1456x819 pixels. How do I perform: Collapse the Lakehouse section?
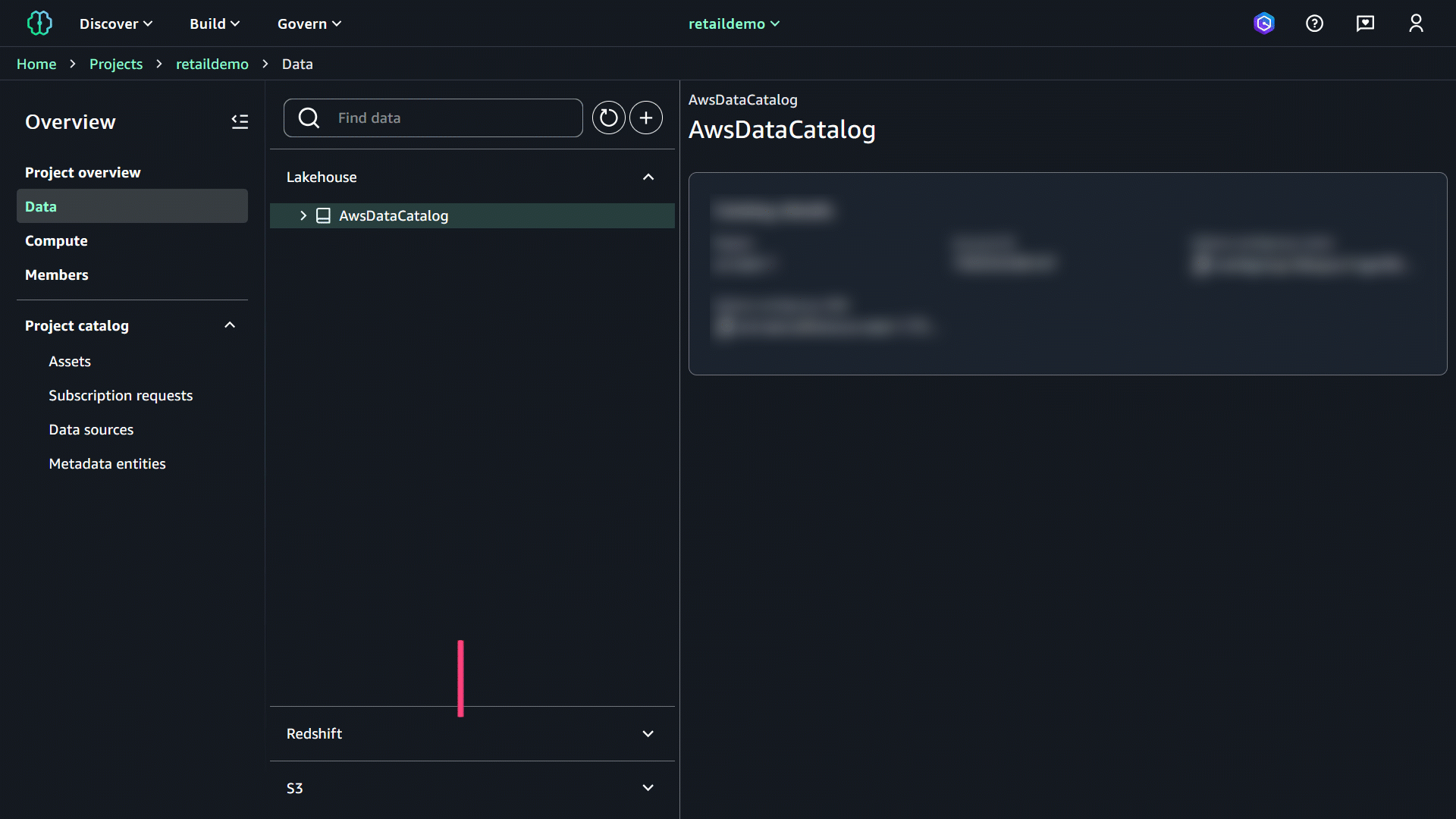coord(648,177)
